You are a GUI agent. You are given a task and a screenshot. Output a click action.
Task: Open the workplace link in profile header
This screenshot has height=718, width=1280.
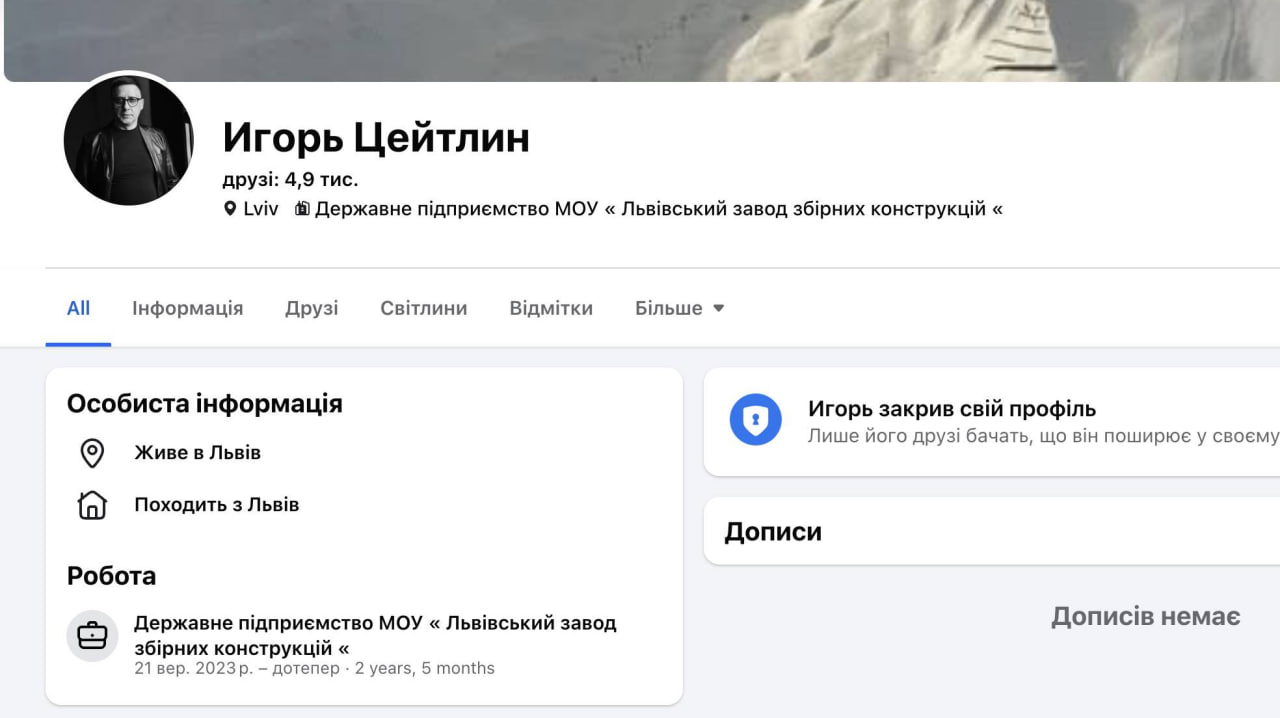(x=658, y=209)
